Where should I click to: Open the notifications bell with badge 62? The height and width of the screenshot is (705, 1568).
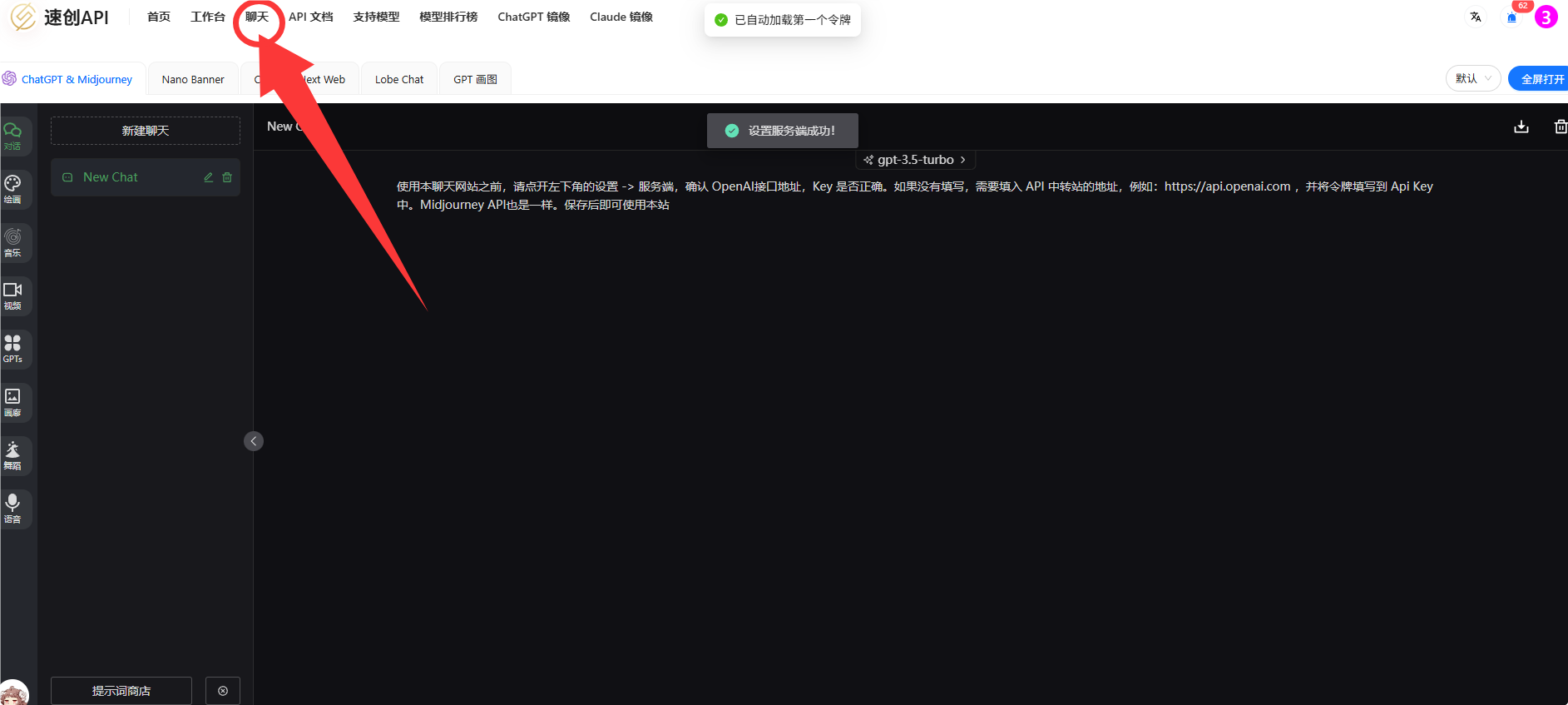coord(1512,17)
